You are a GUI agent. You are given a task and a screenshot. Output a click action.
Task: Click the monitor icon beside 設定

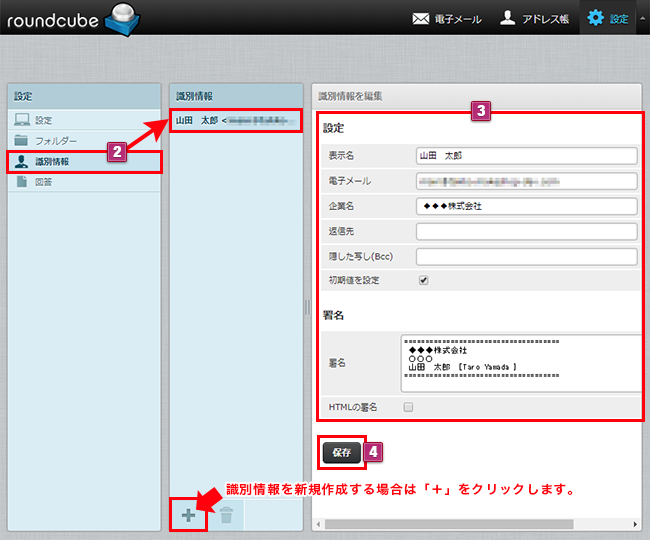coord(22,120)
